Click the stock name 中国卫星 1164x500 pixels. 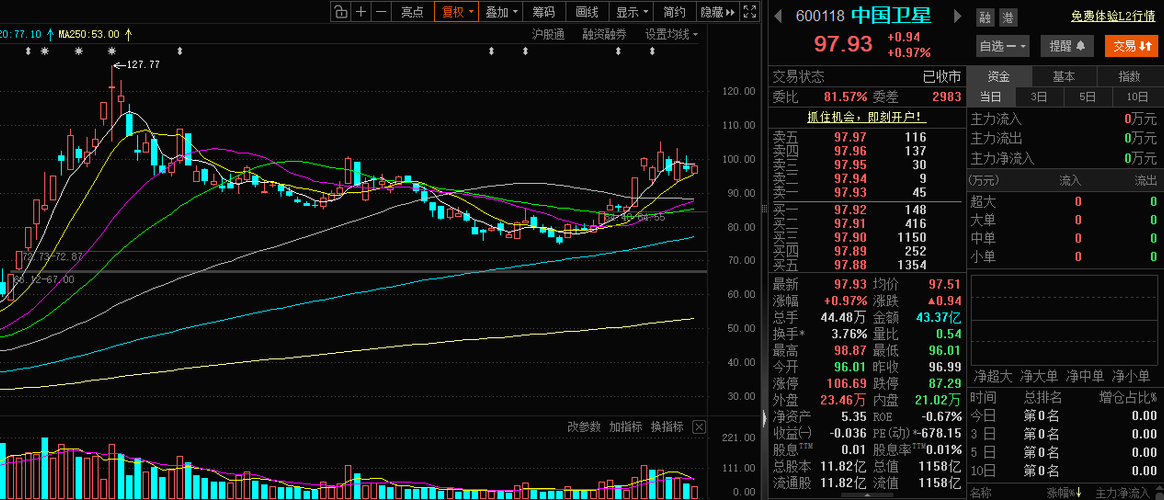891,16
